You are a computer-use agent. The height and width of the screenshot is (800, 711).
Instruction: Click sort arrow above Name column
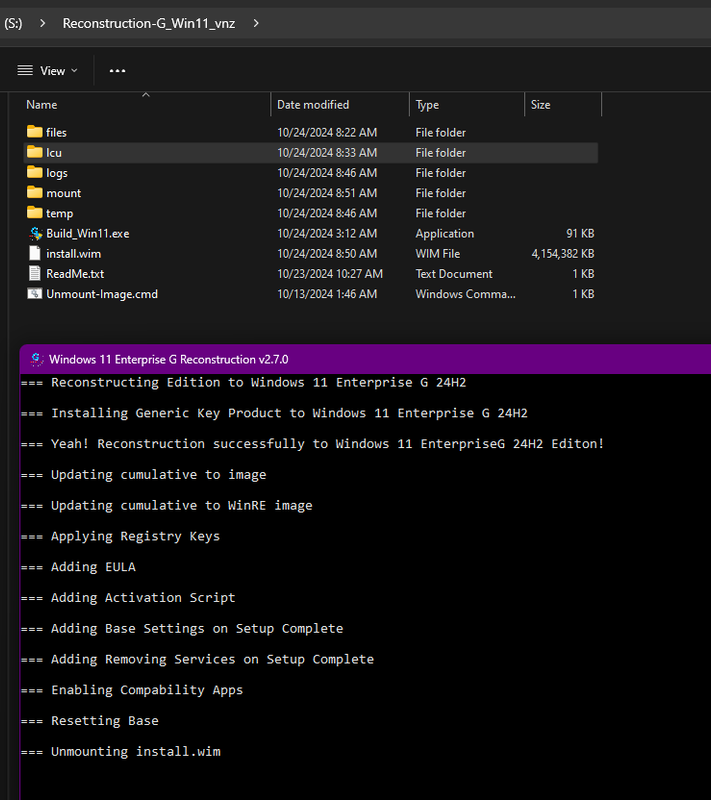point(146,95)
